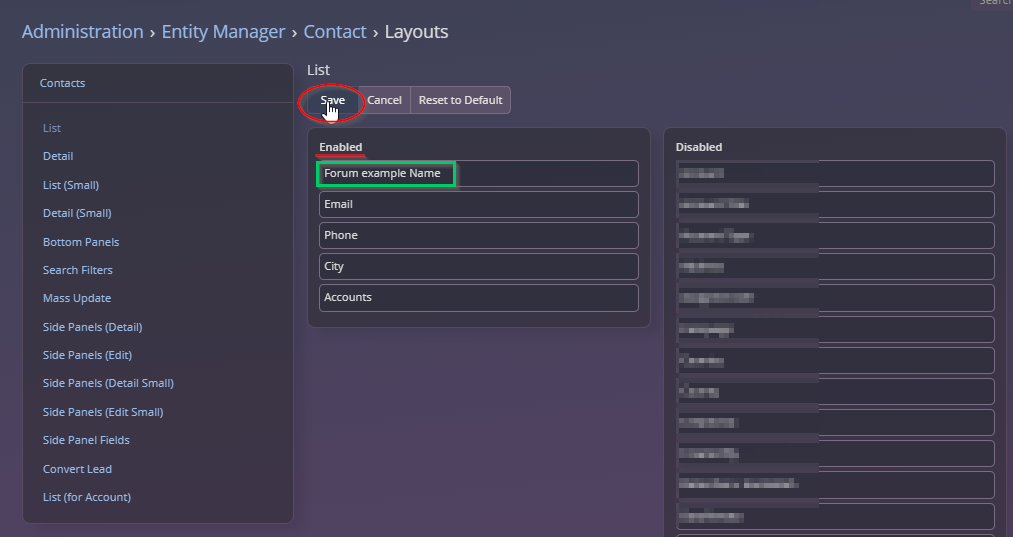Open Entity Manager breadcrumb link
Viewport: 1013px width, 537px height.
223,32
